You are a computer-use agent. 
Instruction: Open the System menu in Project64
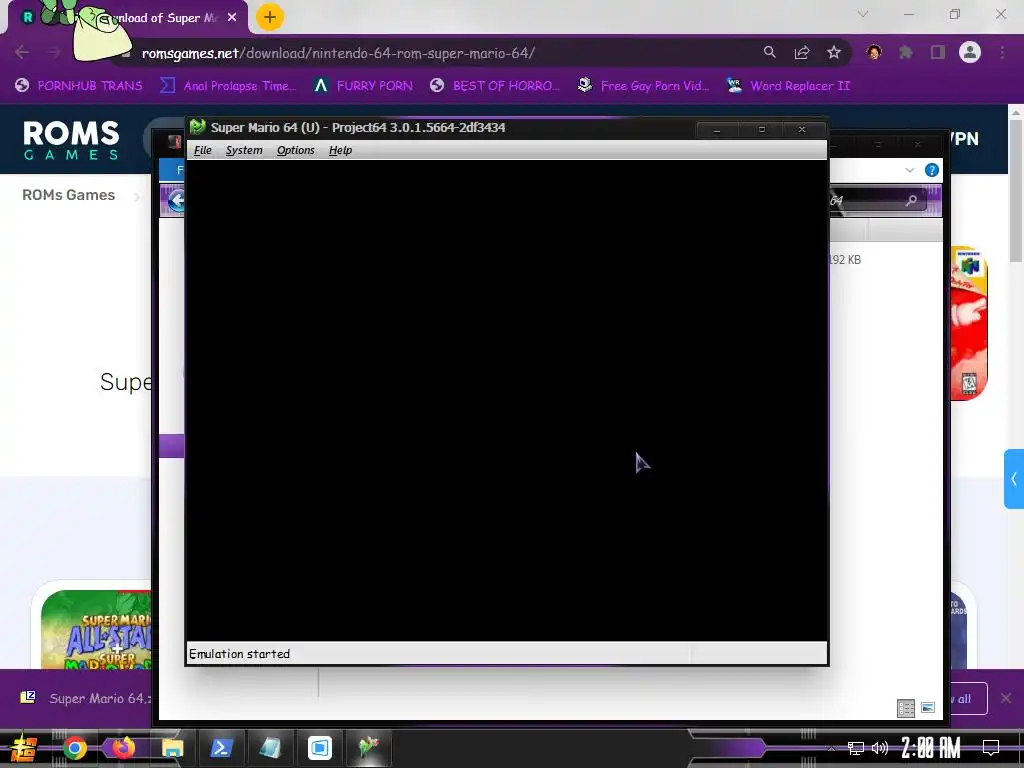[244, 150]
